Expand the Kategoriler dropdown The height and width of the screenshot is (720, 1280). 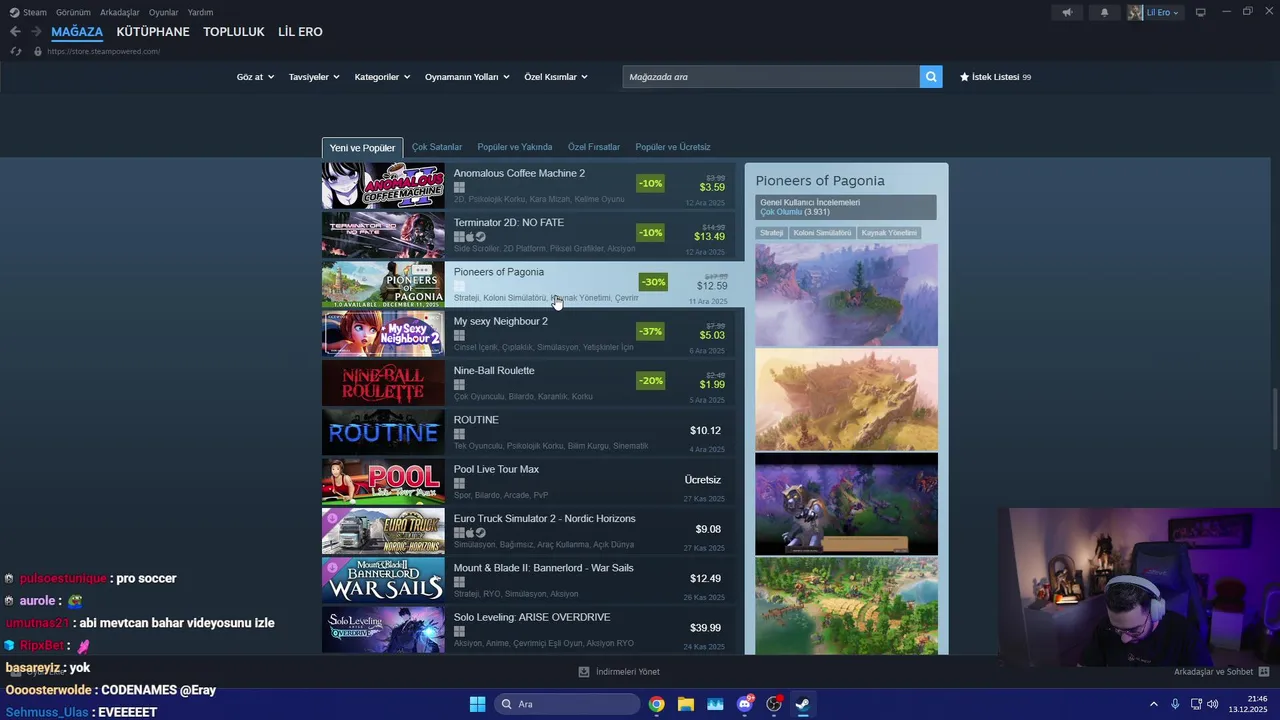(x=382, y=77)
